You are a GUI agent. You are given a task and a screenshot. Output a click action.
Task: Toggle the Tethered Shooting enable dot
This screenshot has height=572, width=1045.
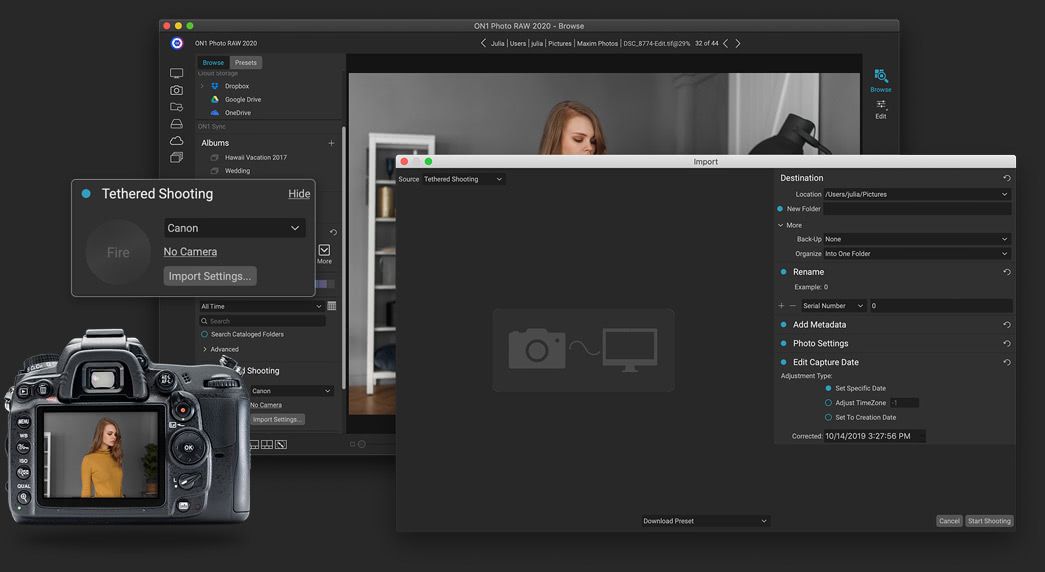pos(86,194)
